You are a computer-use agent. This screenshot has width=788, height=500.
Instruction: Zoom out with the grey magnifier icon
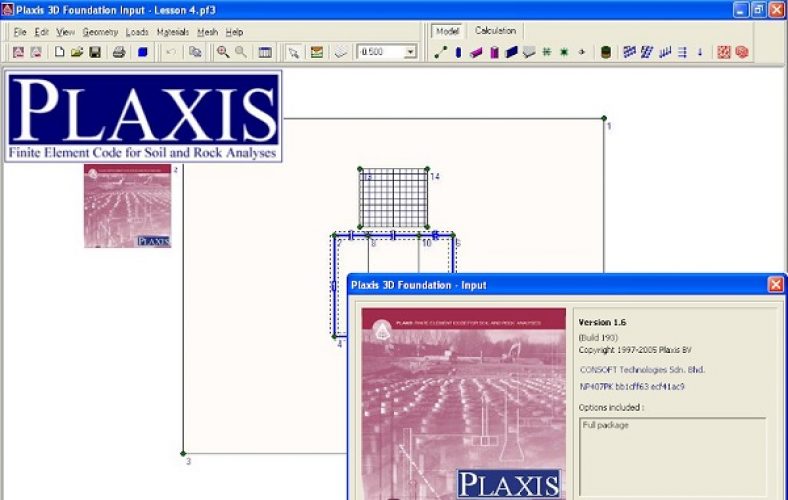pyautogui.click(x=241, y=52)
